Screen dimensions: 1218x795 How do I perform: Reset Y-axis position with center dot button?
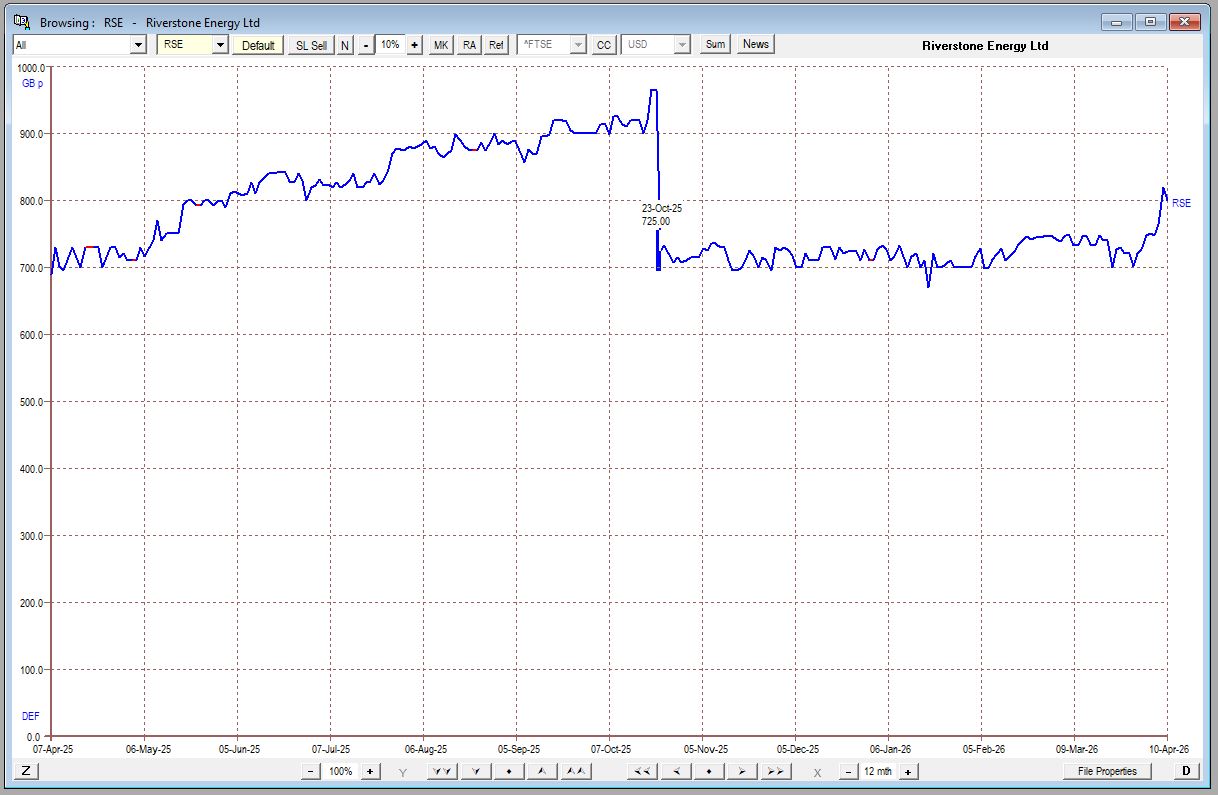pos(509,771)
